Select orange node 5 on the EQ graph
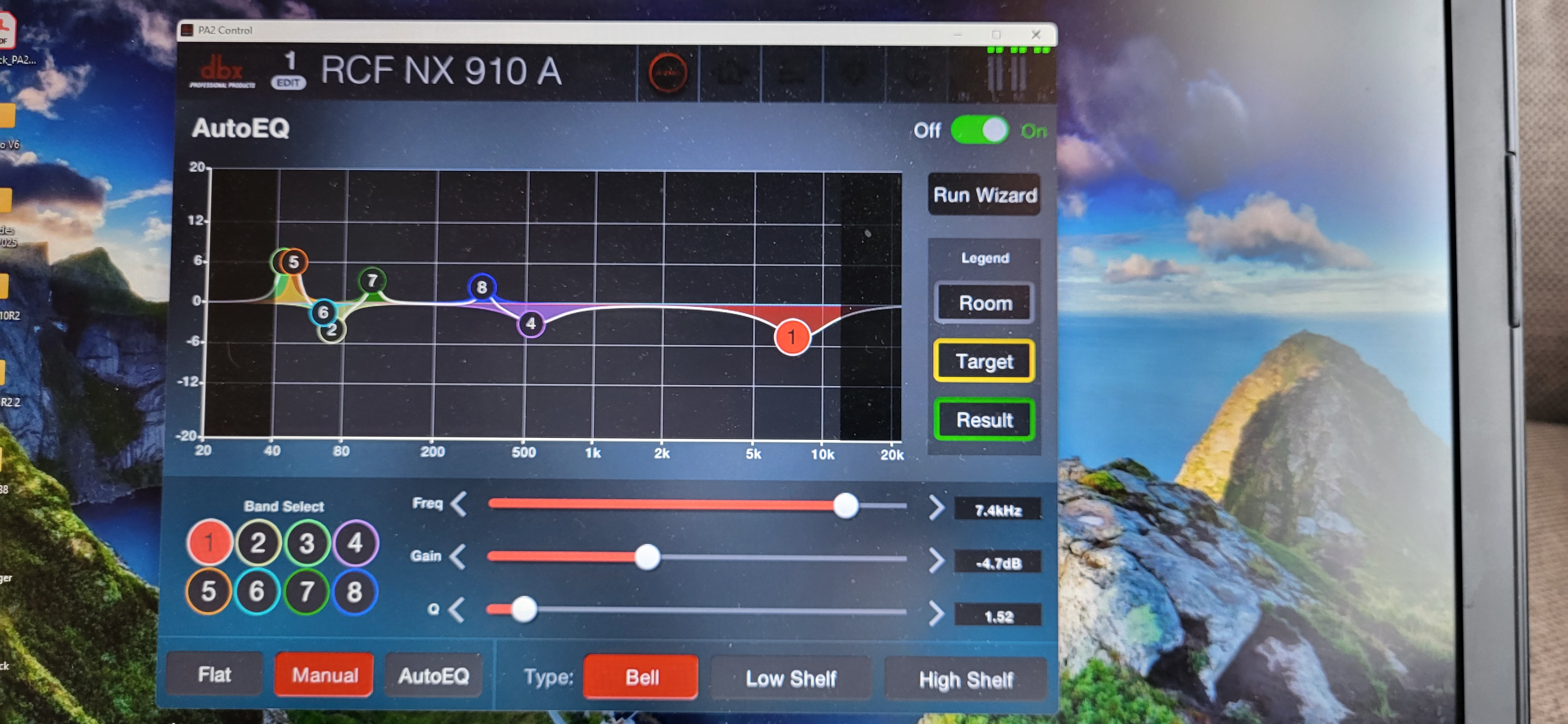Viewport: 1568px width, 724px height. 293,262
